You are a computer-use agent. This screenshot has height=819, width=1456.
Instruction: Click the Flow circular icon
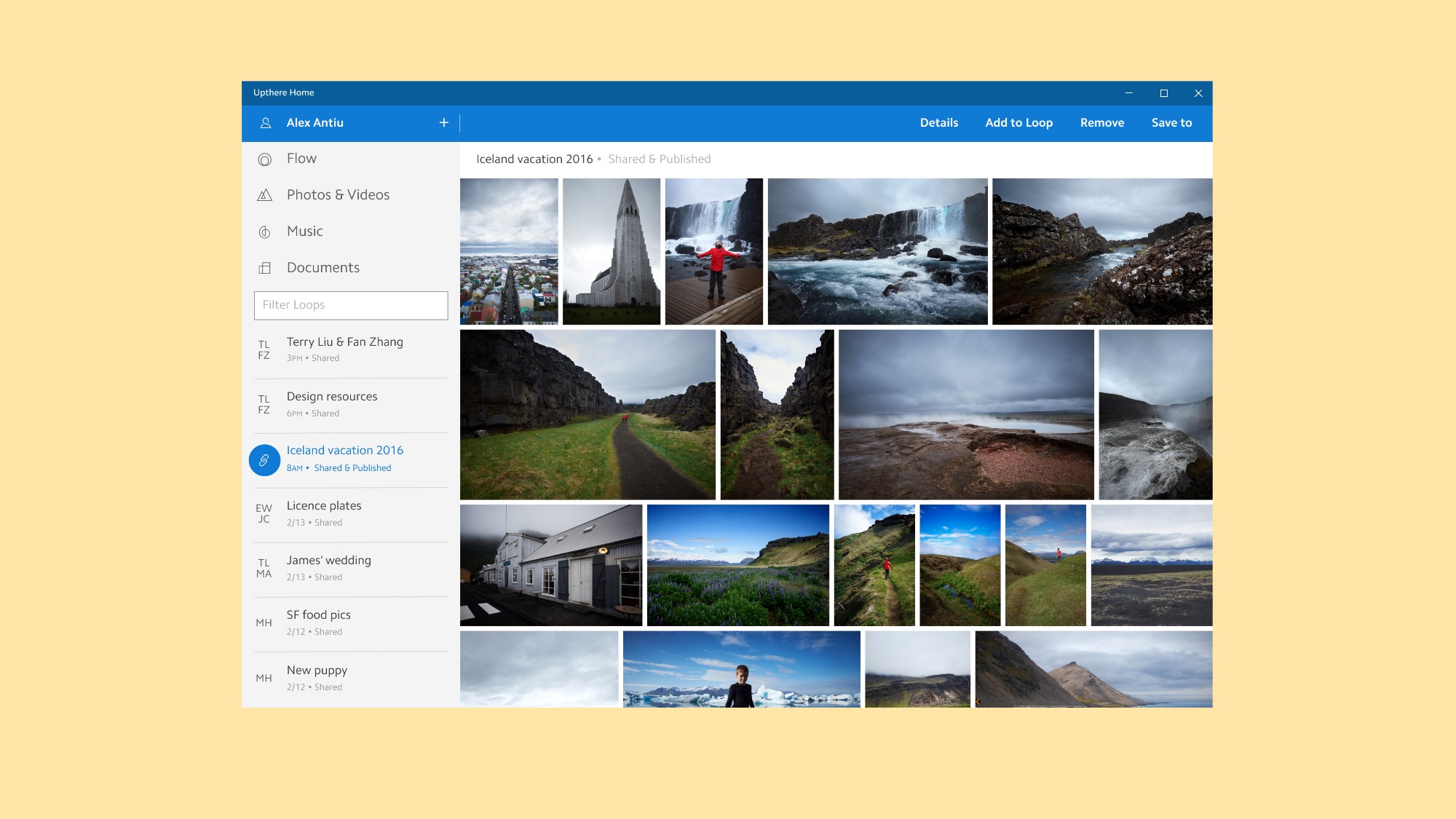tap(265, 159)
